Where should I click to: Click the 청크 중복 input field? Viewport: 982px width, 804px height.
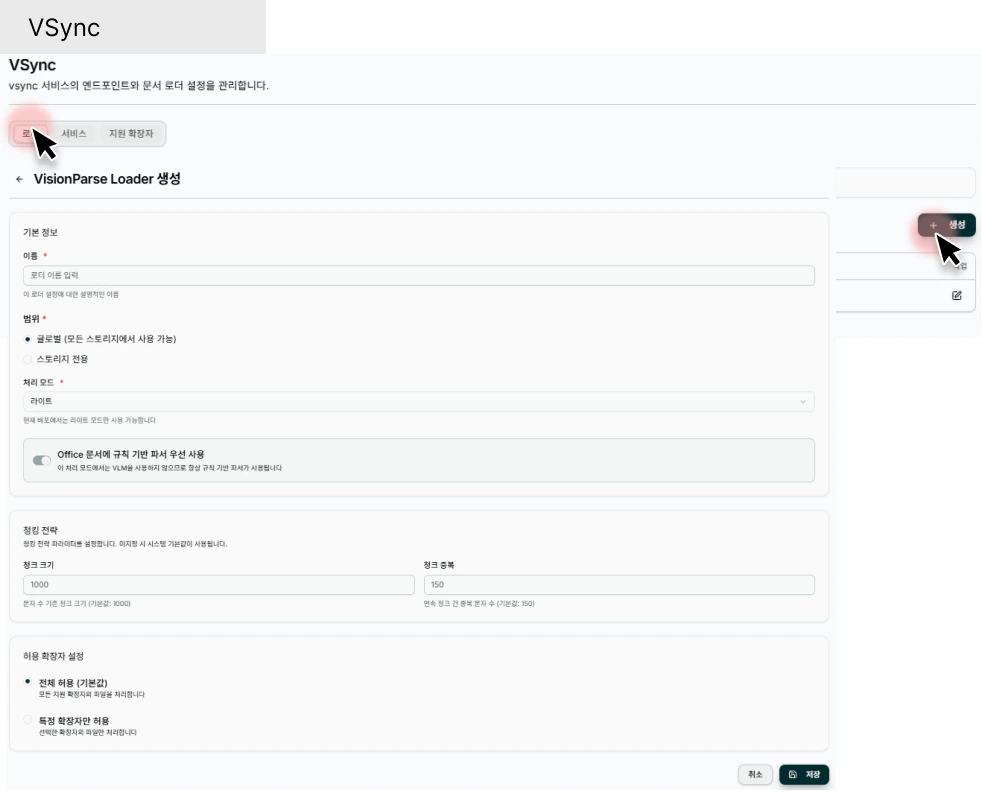619,585
